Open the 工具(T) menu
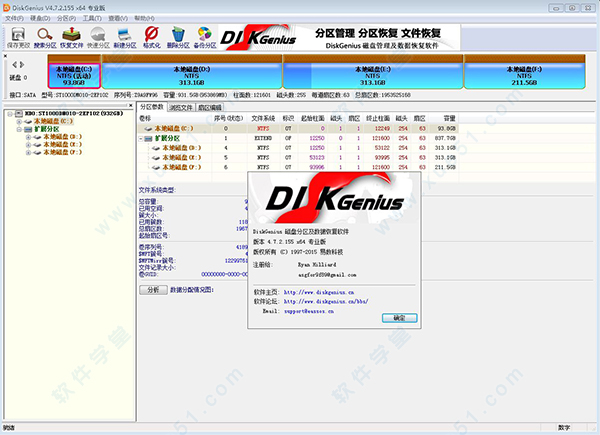The height and width of the screenshot is (435, 600). [x=92, y=18]
